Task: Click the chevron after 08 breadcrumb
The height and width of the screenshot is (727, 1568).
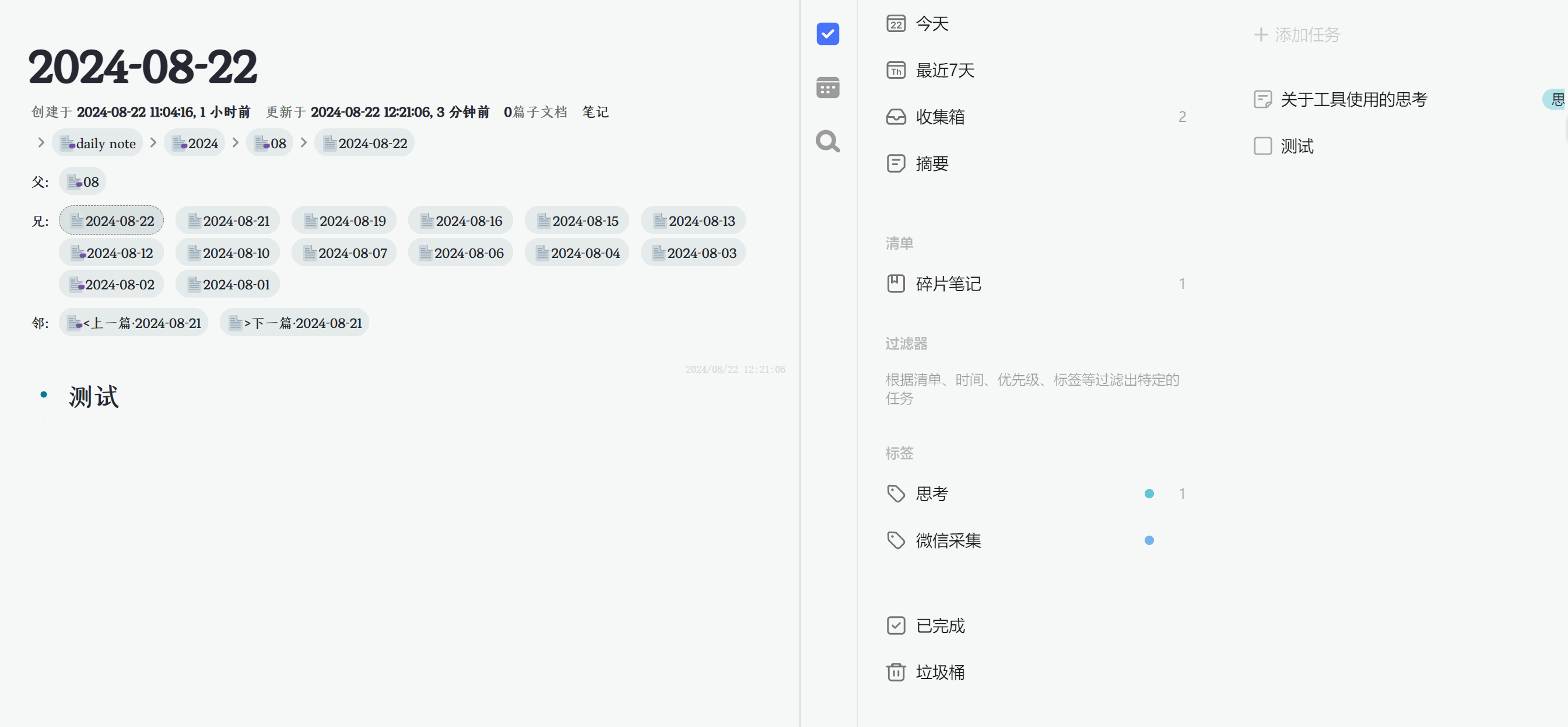Action: (x=304, y=142)
